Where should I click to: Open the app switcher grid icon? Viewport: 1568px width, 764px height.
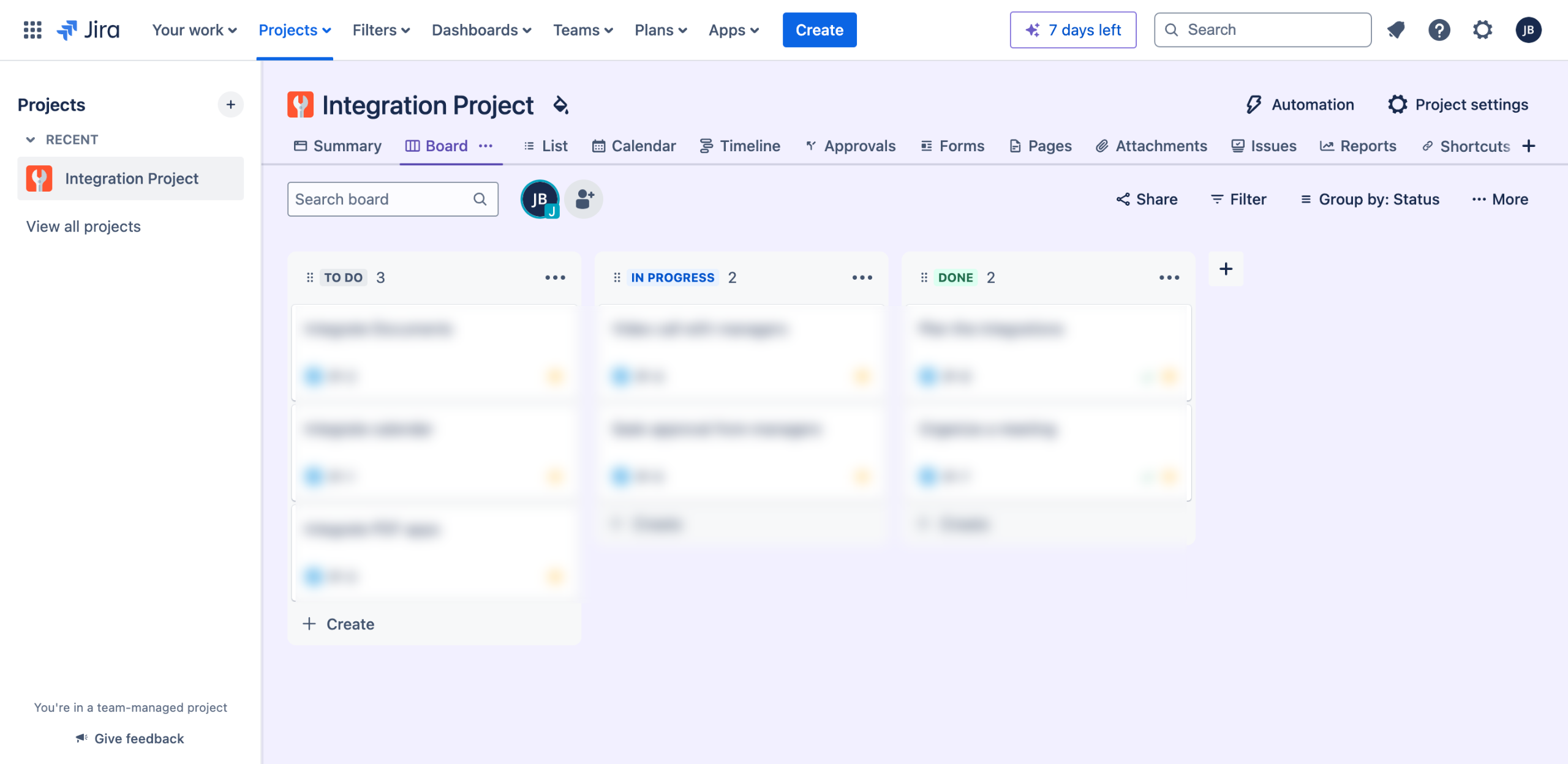pos(32,29)
